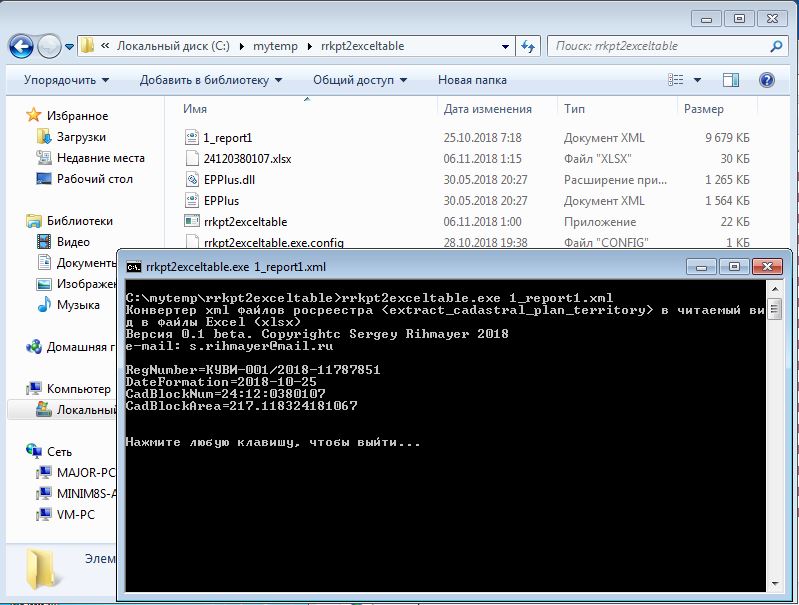The height and width of the screenshot is (605, 799).
Task: Select the MAJOR-PC network computer
Action: 87,472
